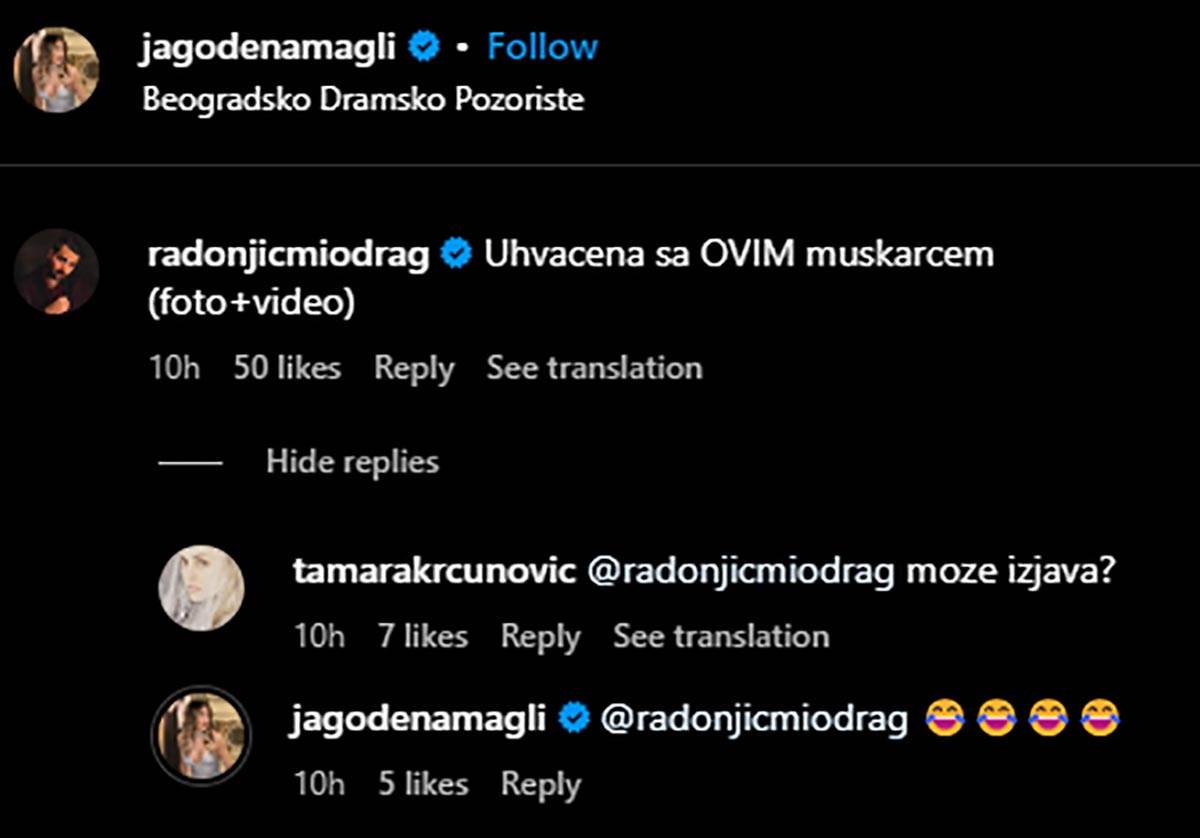This screenshot has height=838, width=1200.
Task: Open tamarakrcunovic avatar photo
Action: (202, 588)
